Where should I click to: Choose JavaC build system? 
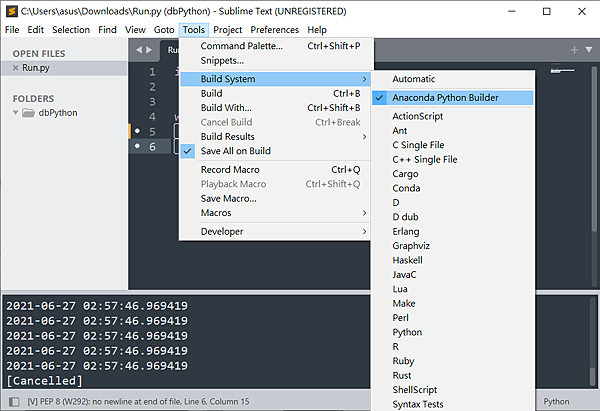(x=453, y=275)
